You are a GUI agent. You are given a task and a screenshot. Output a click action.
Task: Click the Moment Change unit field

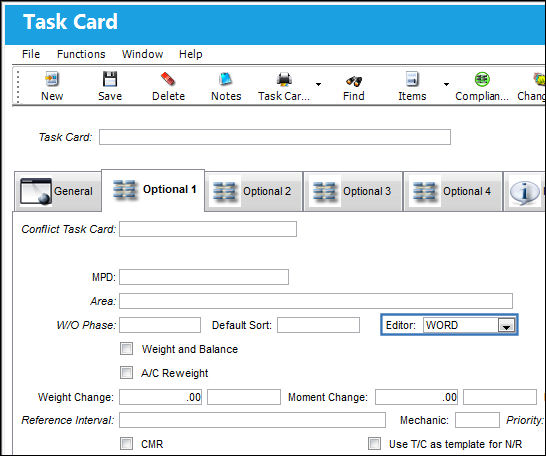click(x=500, y=397)
